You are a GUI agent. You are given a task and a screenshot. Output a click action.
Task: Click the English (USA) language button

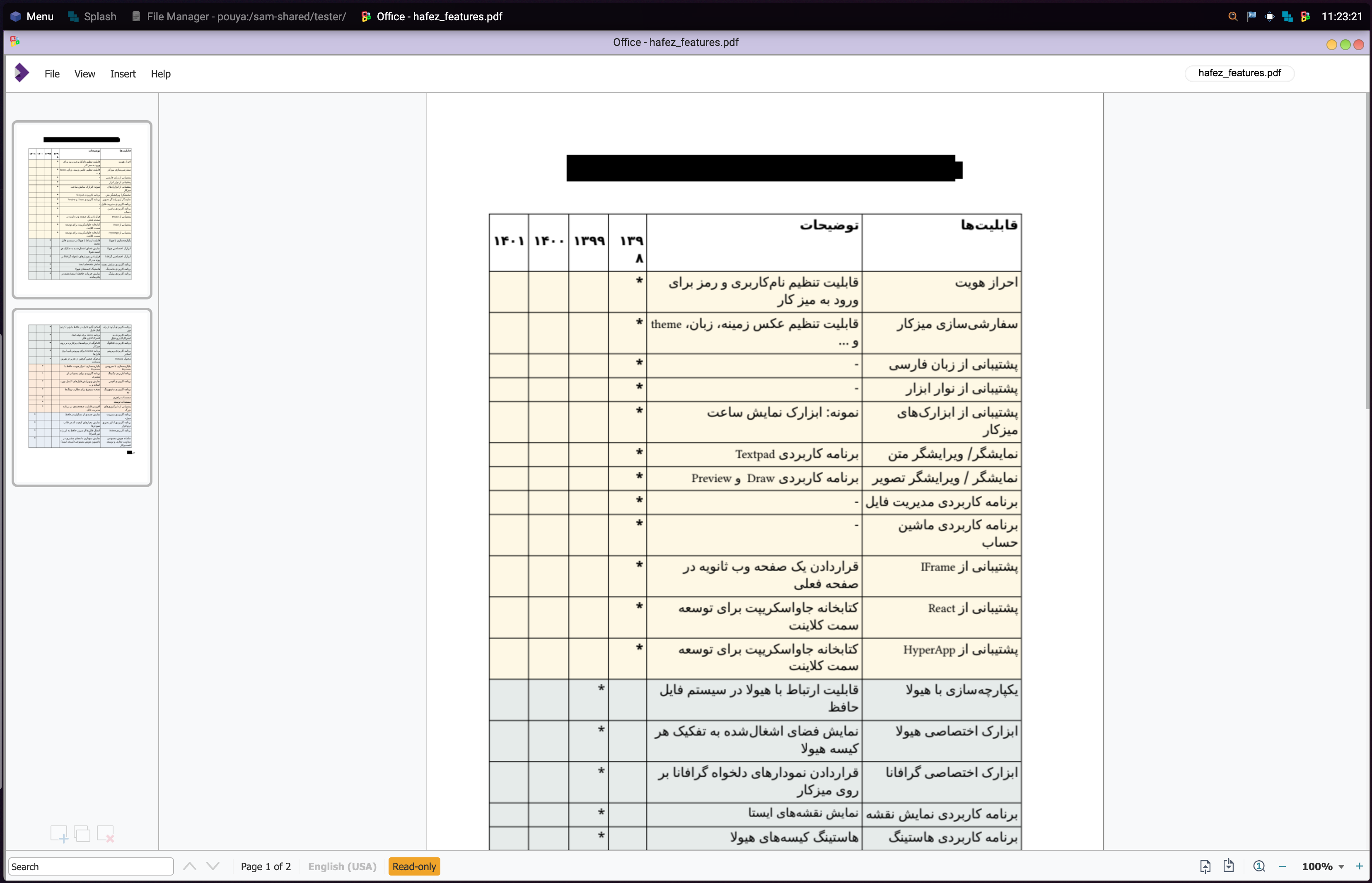342,866
